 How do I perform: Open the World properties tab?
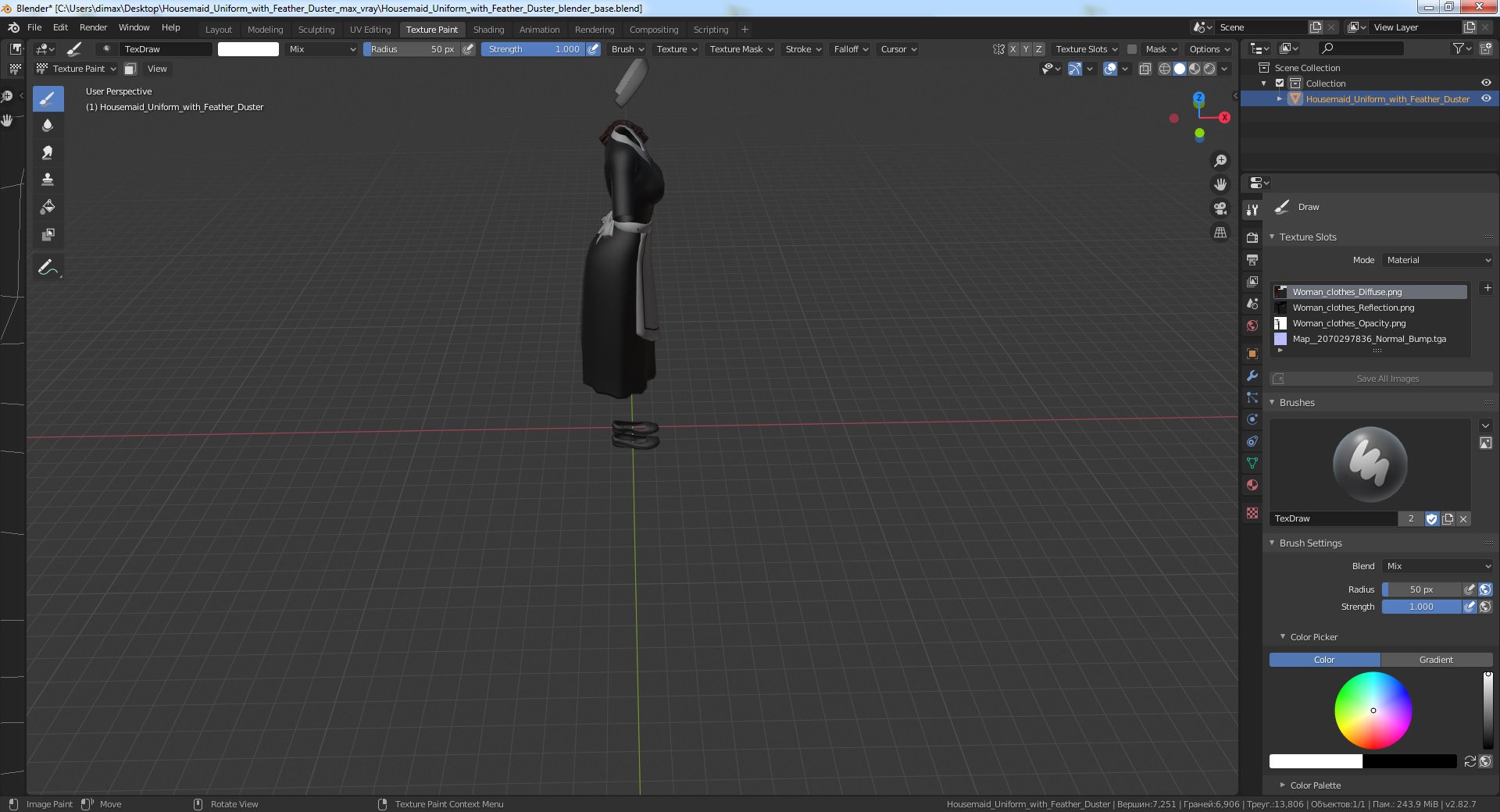(1252, 326)
